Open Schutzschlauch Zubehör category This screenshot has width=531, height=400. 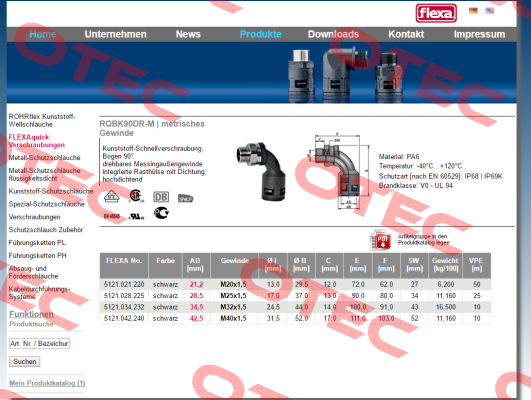coord(46,230)
